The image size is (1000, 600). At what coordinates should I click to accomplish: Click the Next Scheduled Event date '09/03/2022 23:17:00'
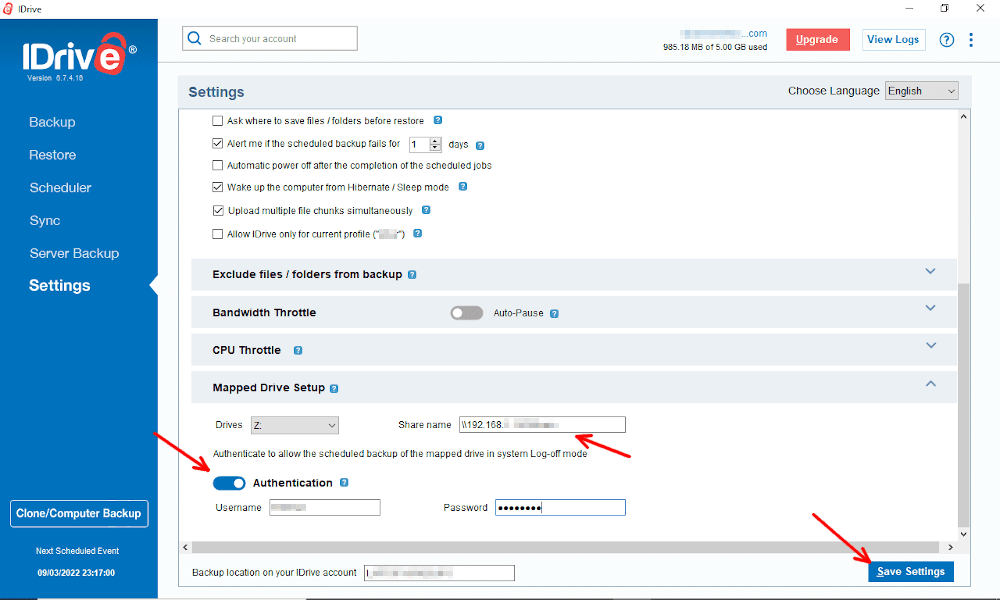tap(76, 573)
